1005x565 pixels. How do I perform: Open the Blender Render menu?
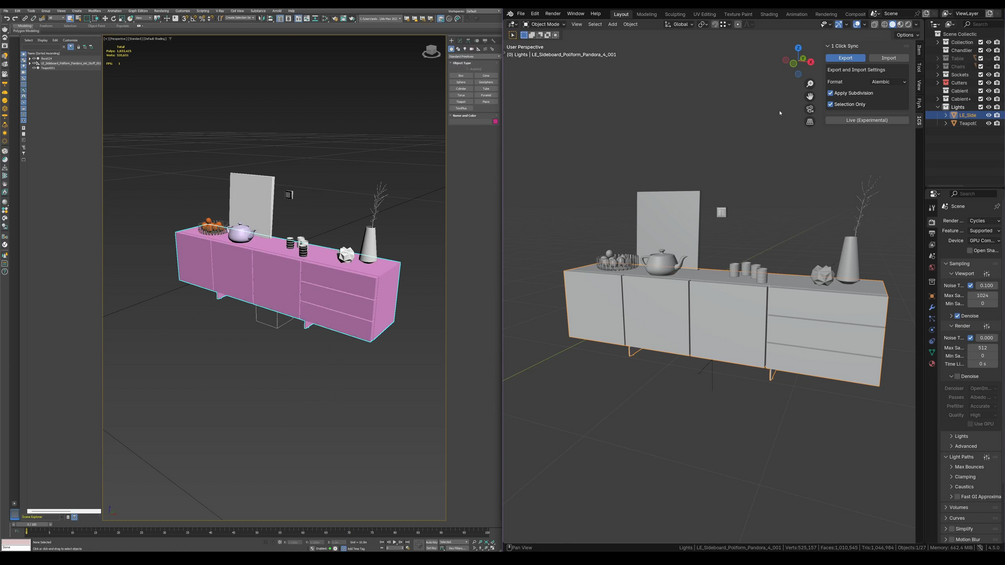click(552, 13)
